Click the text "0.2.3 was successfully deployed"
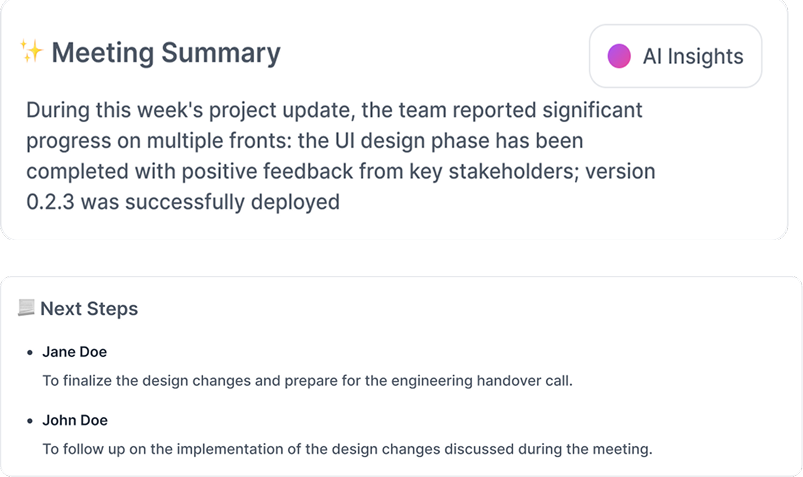This screenshot has height=477, width=803. click(183, 202)
